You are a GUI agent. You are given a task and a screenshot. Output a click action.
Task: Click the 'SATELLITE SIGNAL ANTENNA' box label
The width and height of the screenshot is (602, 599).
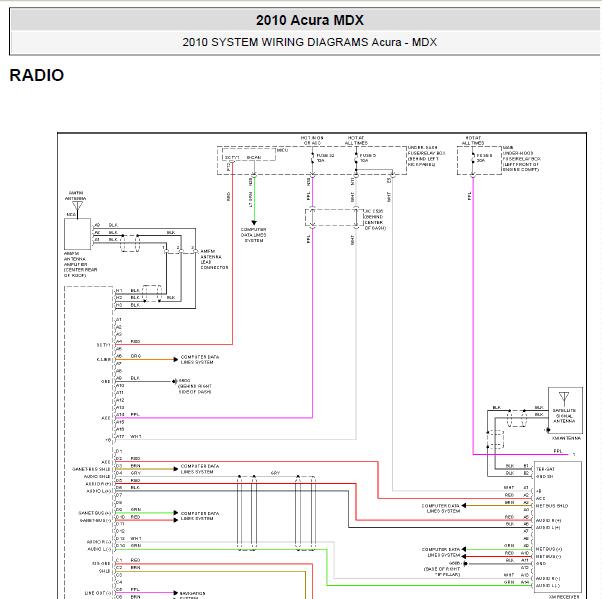point(564,416)
